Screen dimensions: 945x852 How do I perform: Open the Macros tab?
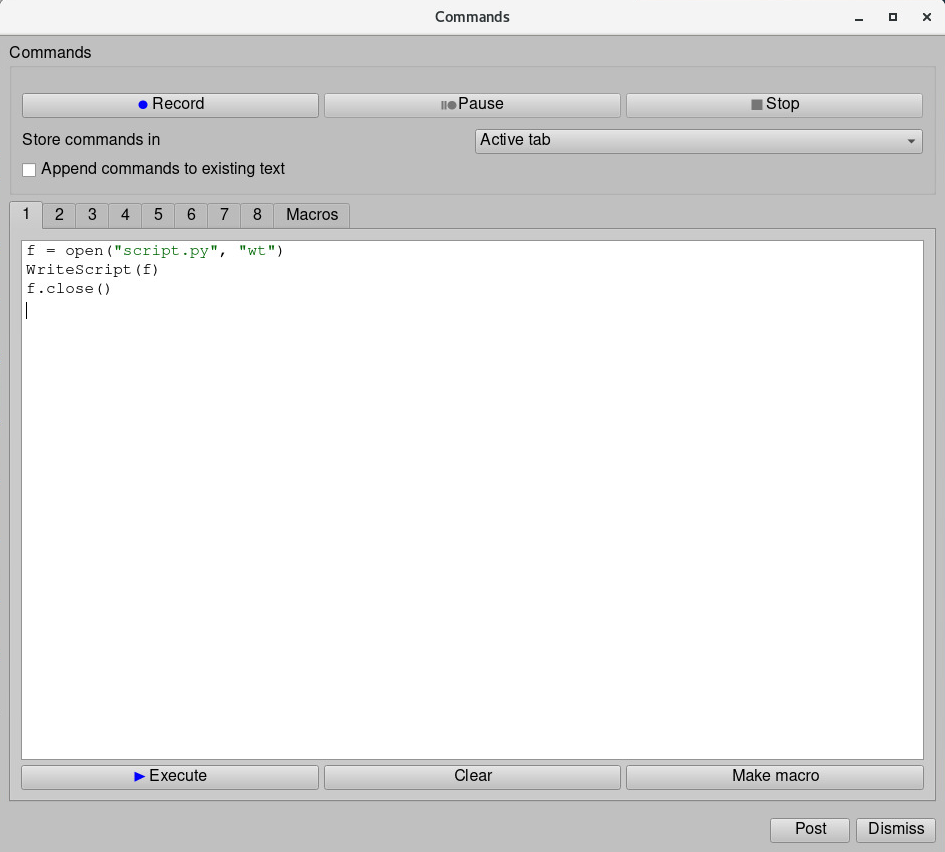[x=312, y=215]
